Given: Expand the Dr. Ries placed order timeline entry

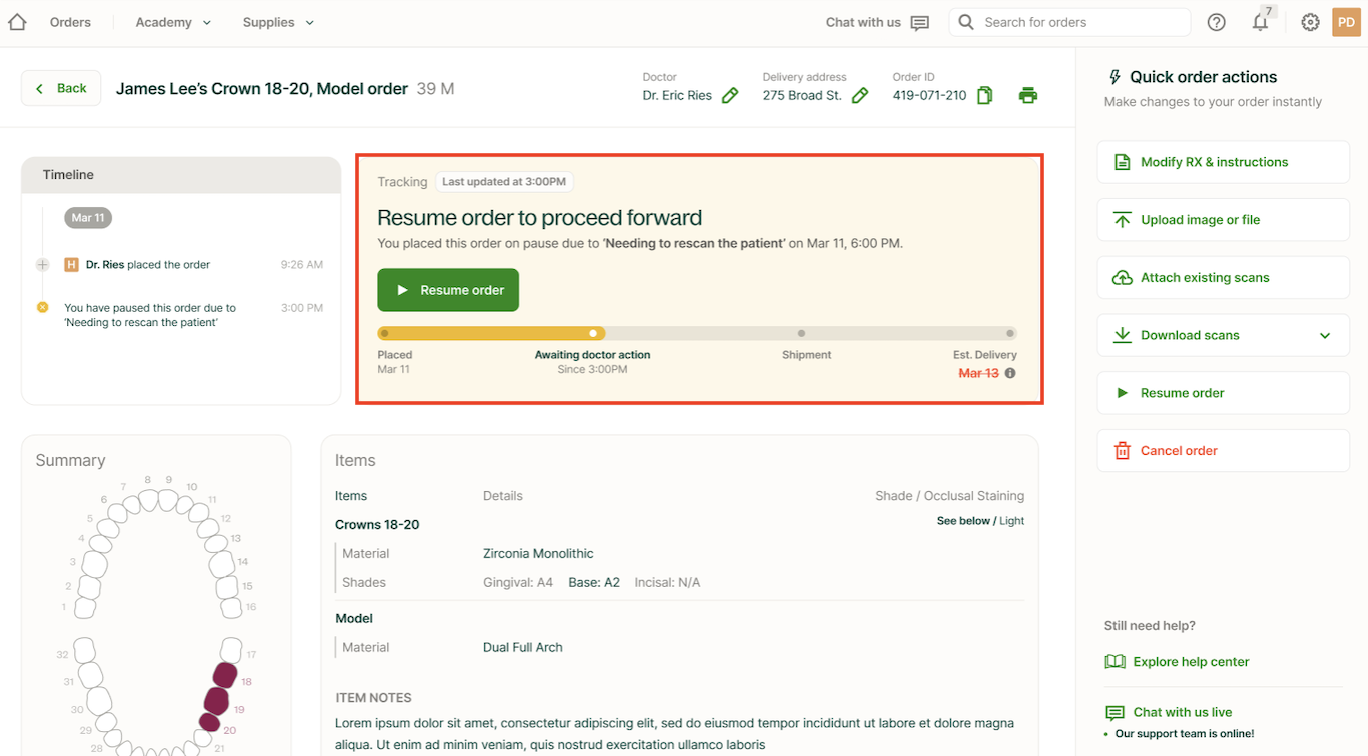Looking at the screenshot, I should pyautogui.click(x=42, y=265).
